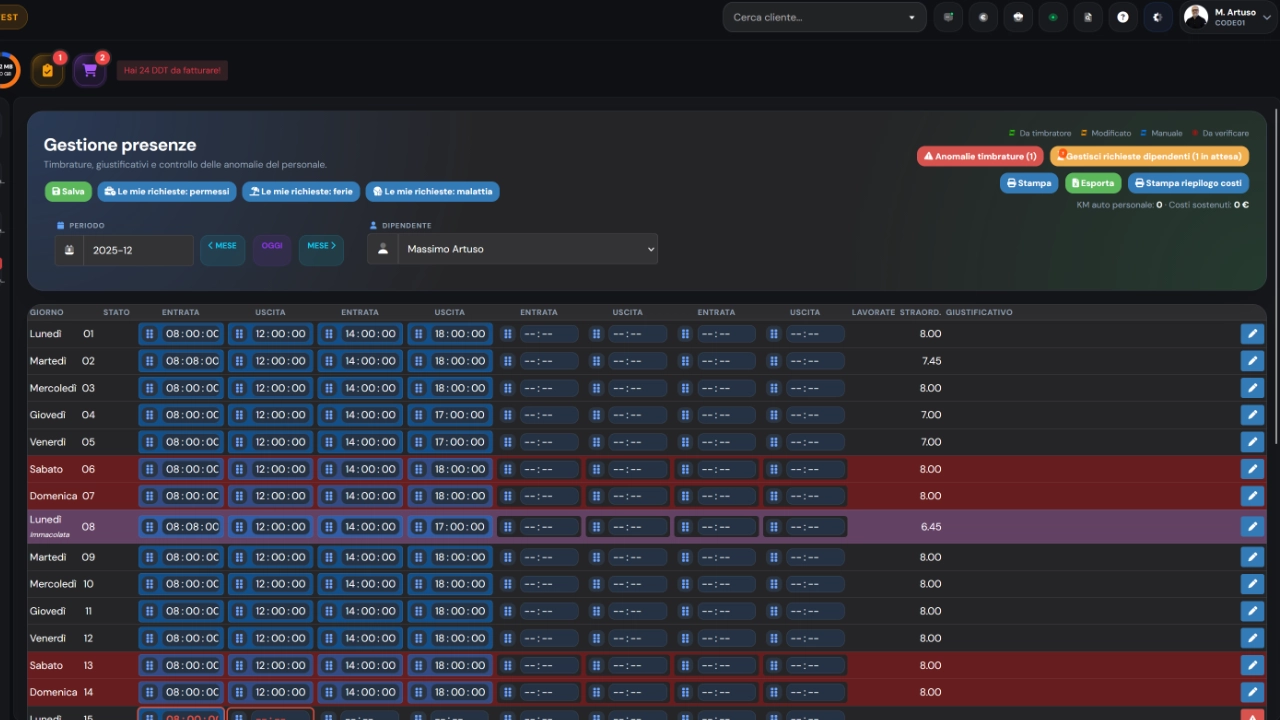This screenshot has height=720, width=1280.
Task: Edit row Sabato 13 with pencil icon
Action: (x=1251, y=665)
